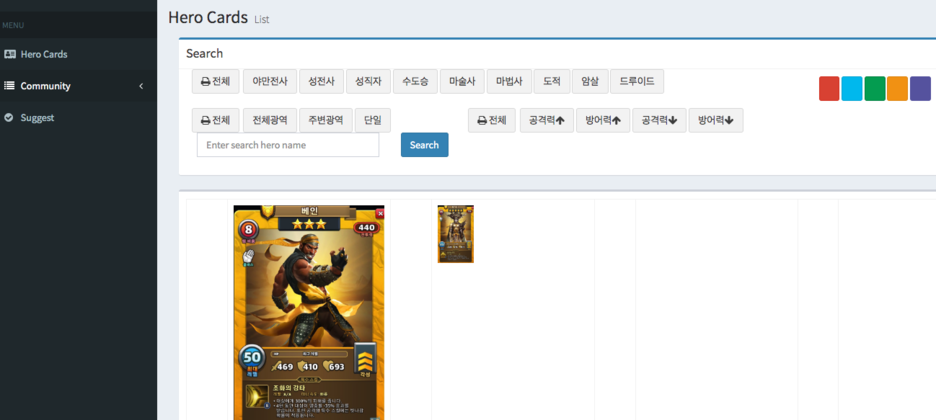
Task: Select the purple color filter swatch
Action: click(x=920, y=89)
